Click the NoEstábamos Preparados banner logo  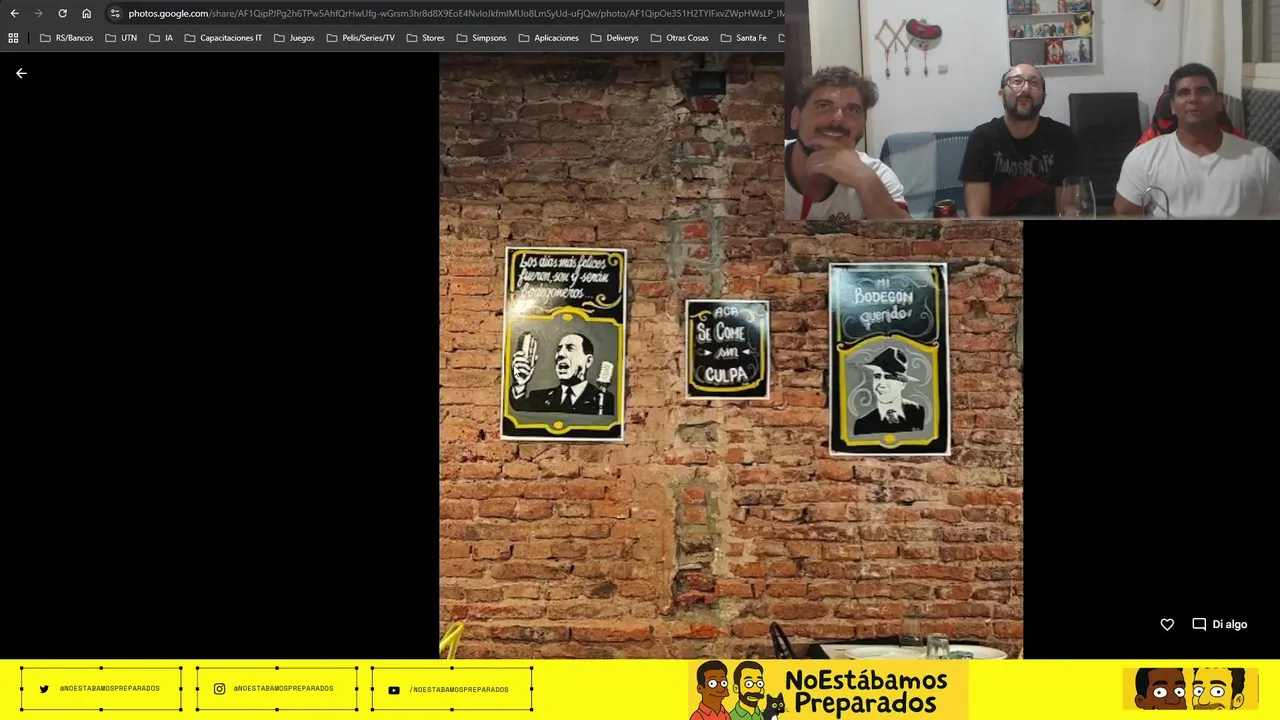click(828, 690)
